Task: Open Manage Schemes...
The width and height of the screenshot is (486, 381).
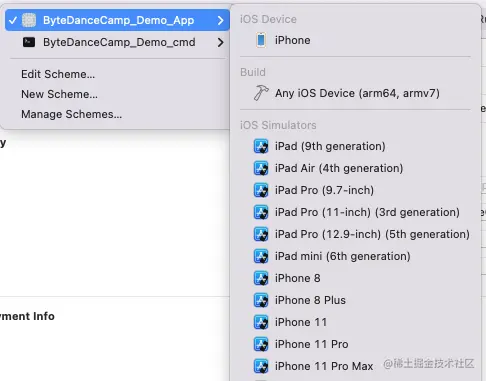Action: click(x=71, y=114)
